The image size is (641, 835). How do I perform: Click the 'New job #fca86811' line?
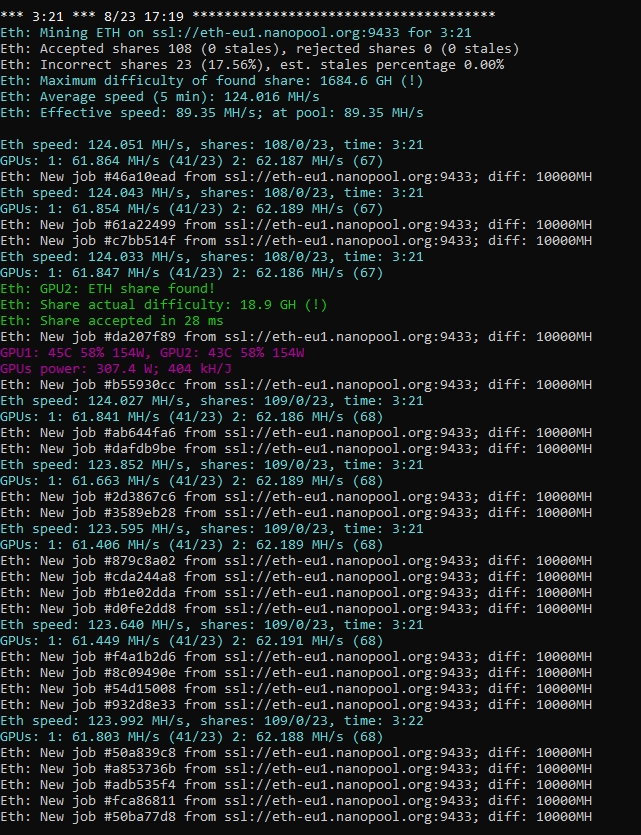[296, 799]
